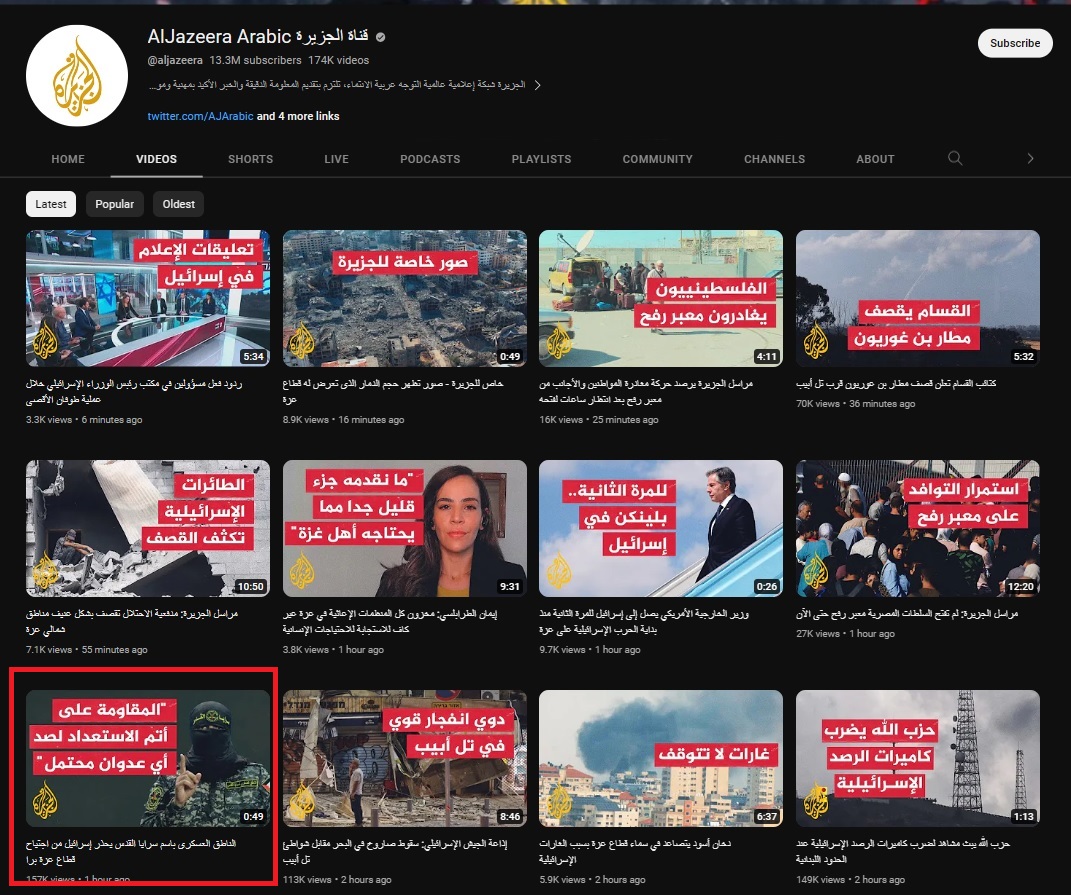Open title of video posted 16 minutes ago
Screen dimensions: 1071x895
click(393, 391)
